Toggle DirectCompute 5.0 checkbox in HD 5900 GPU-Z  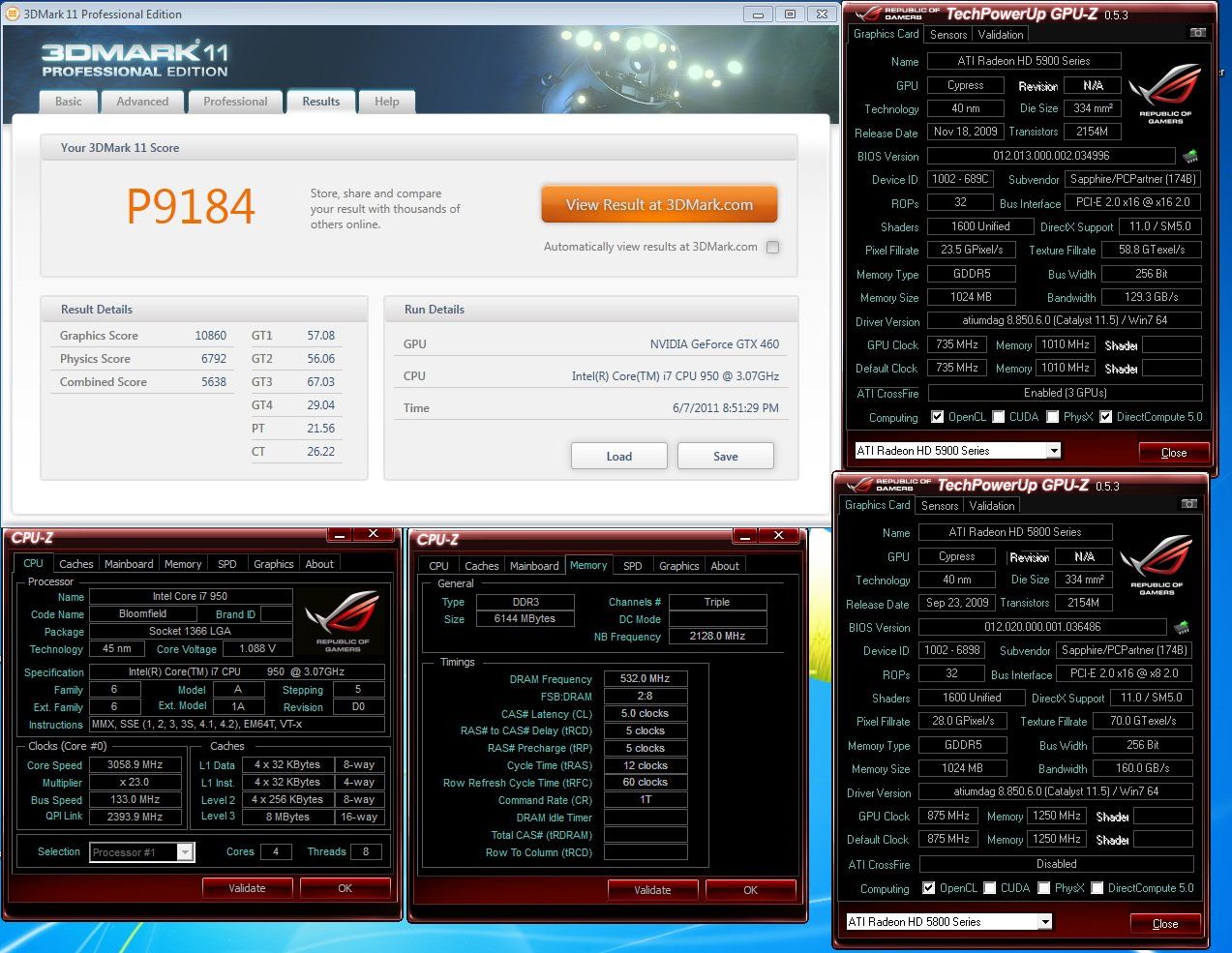[x=1105, y=417]
